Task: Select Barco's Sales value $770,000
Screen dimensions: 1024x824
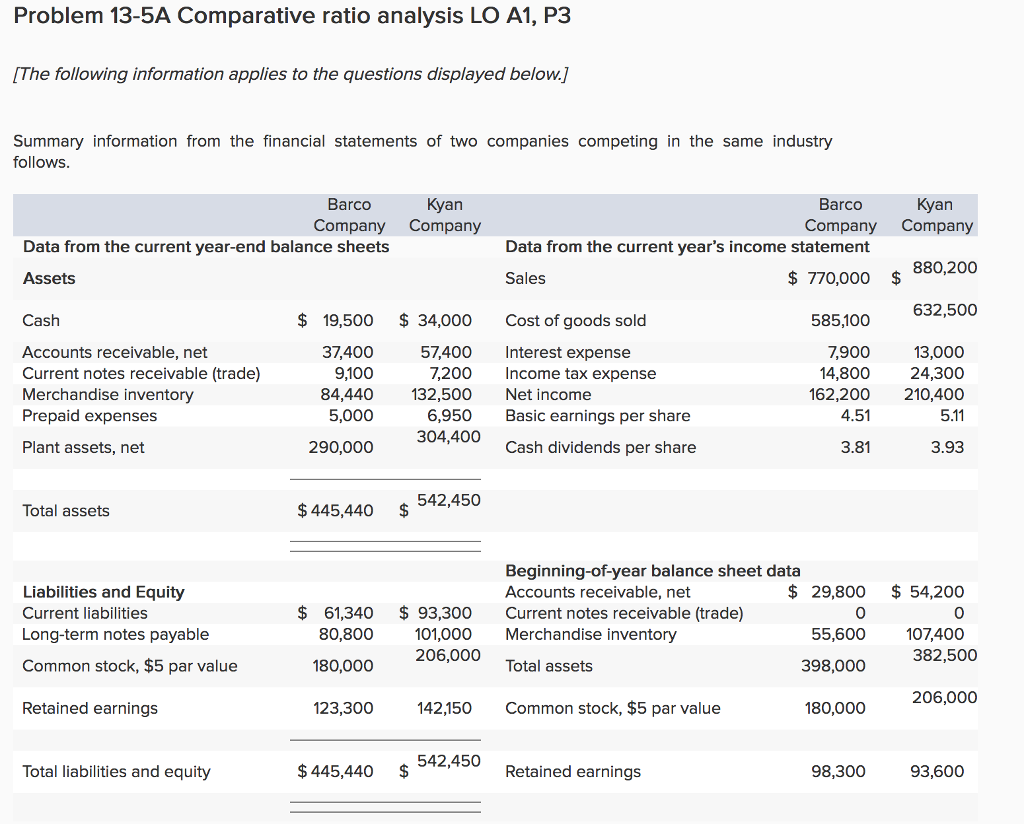Action: tap(829, 278)
